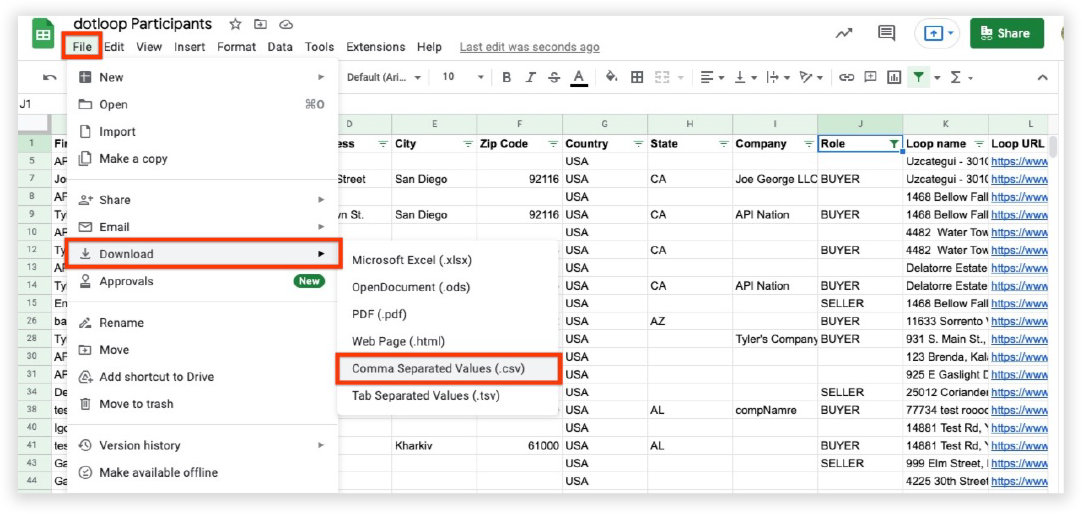1082x514 pixels.
Task: Open the borders tool
Action: (x=637, y=77)
